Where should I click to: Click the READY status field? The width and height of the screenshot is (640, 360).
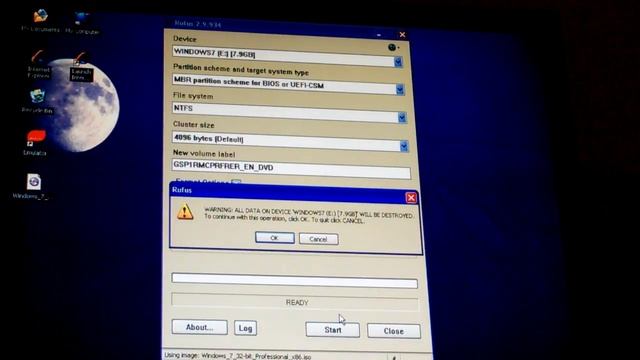tap(295, 302)
